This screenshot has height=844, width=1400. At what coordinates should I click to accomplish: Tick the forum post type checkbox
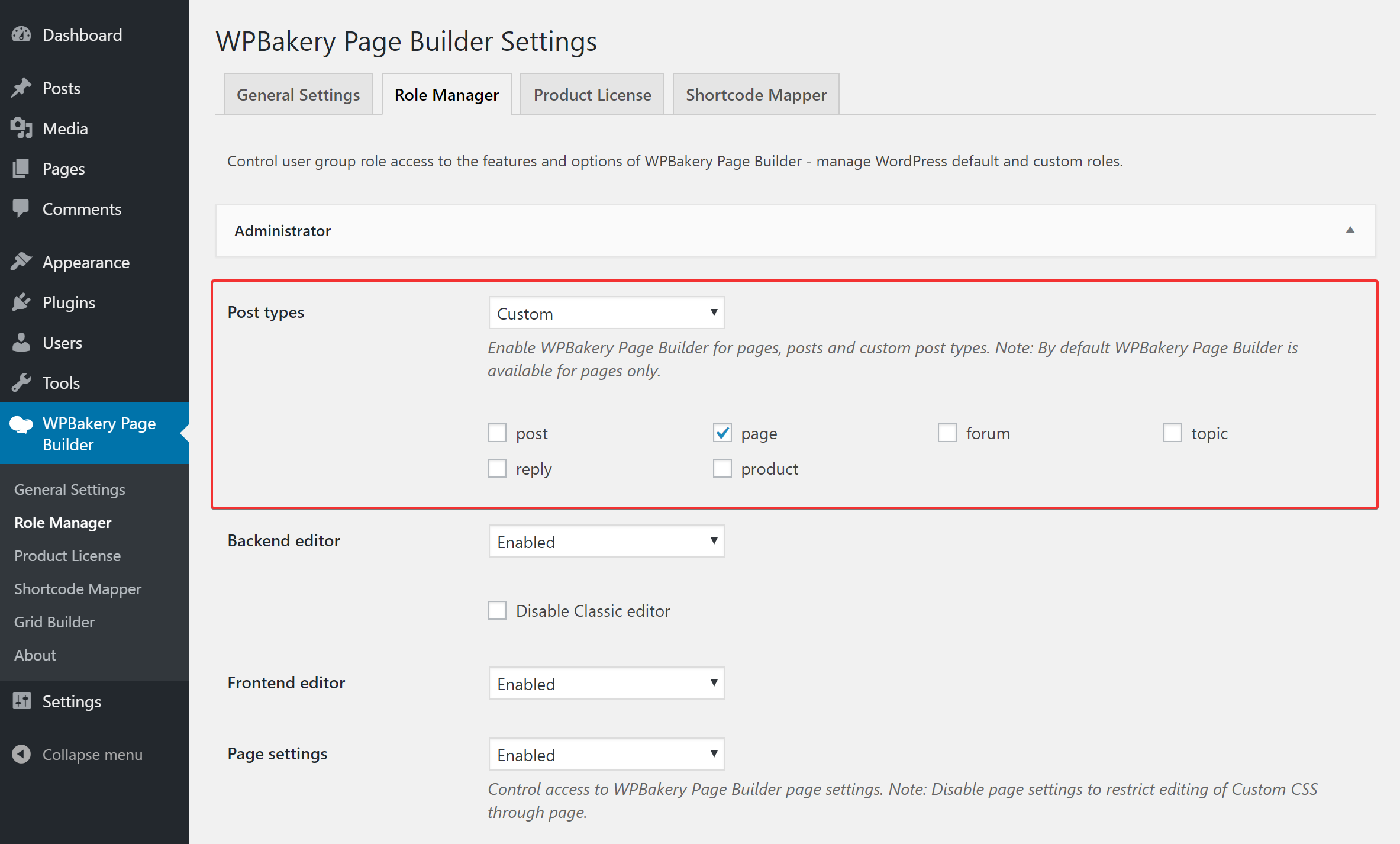(947, 433)
